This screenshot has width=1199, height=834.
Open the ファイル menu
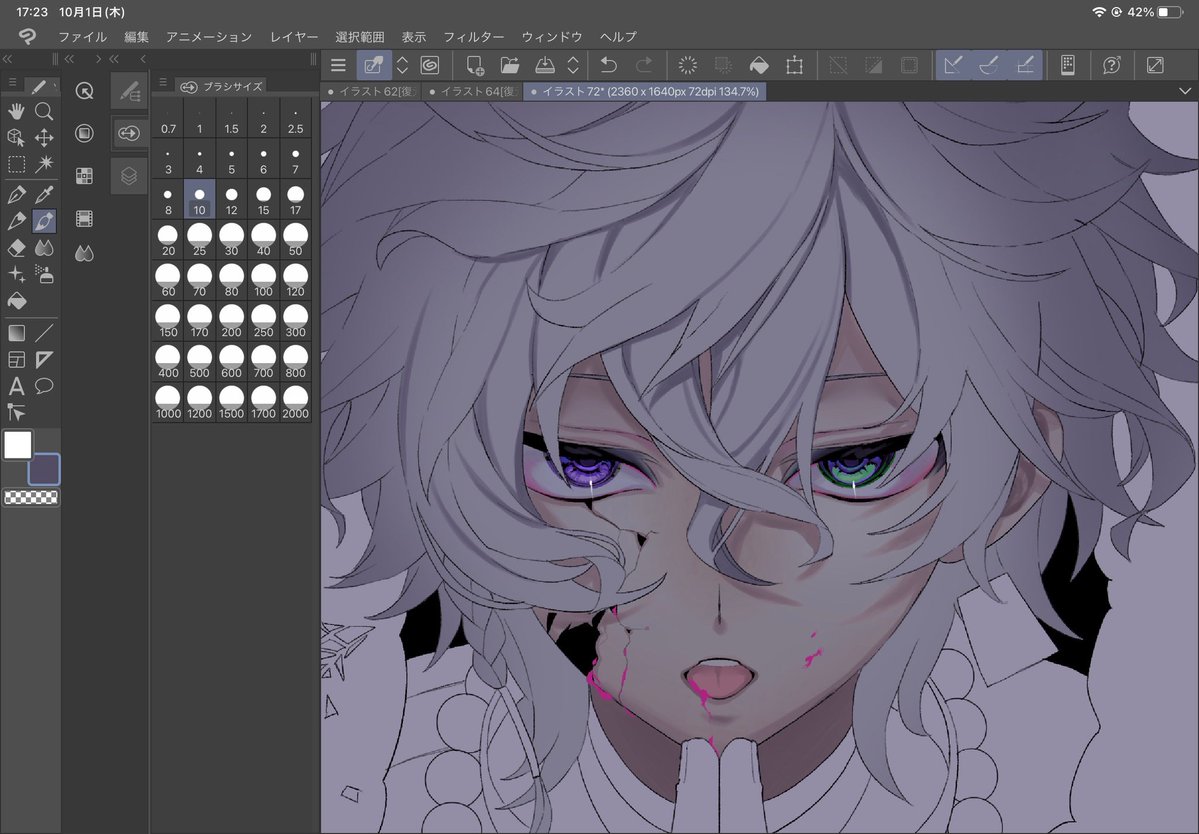click(83, 37)
